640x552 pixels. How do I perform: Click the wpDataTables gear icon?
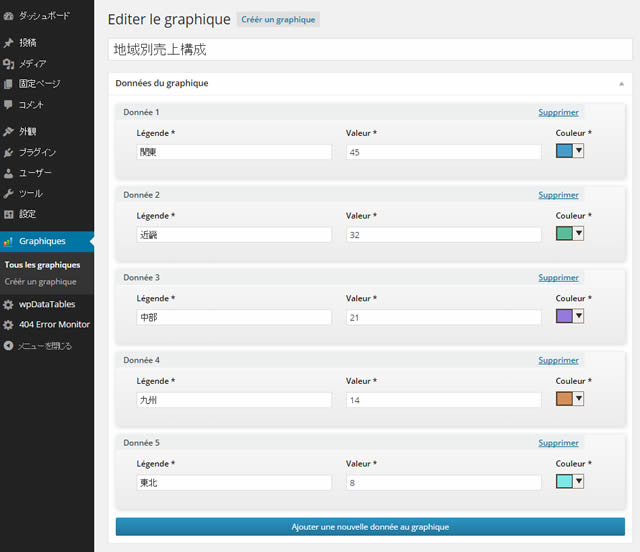point(8,305)
